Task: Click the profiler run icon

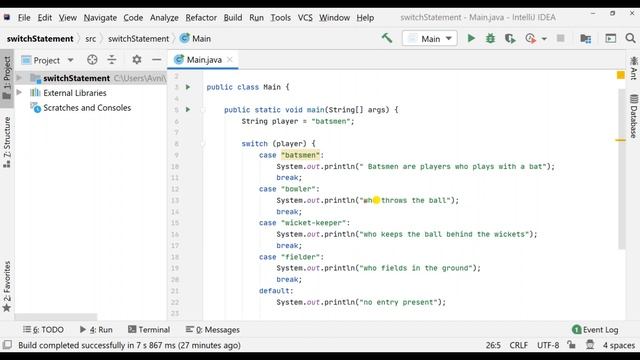Action: 530,38
